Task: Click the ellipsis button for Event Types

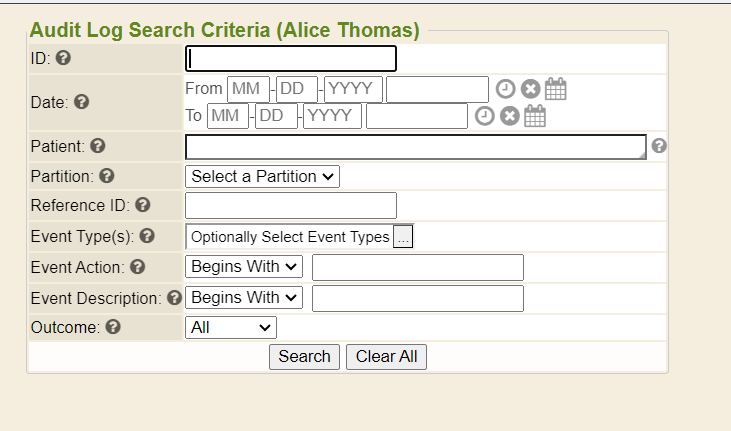Action: click(403, 237)
